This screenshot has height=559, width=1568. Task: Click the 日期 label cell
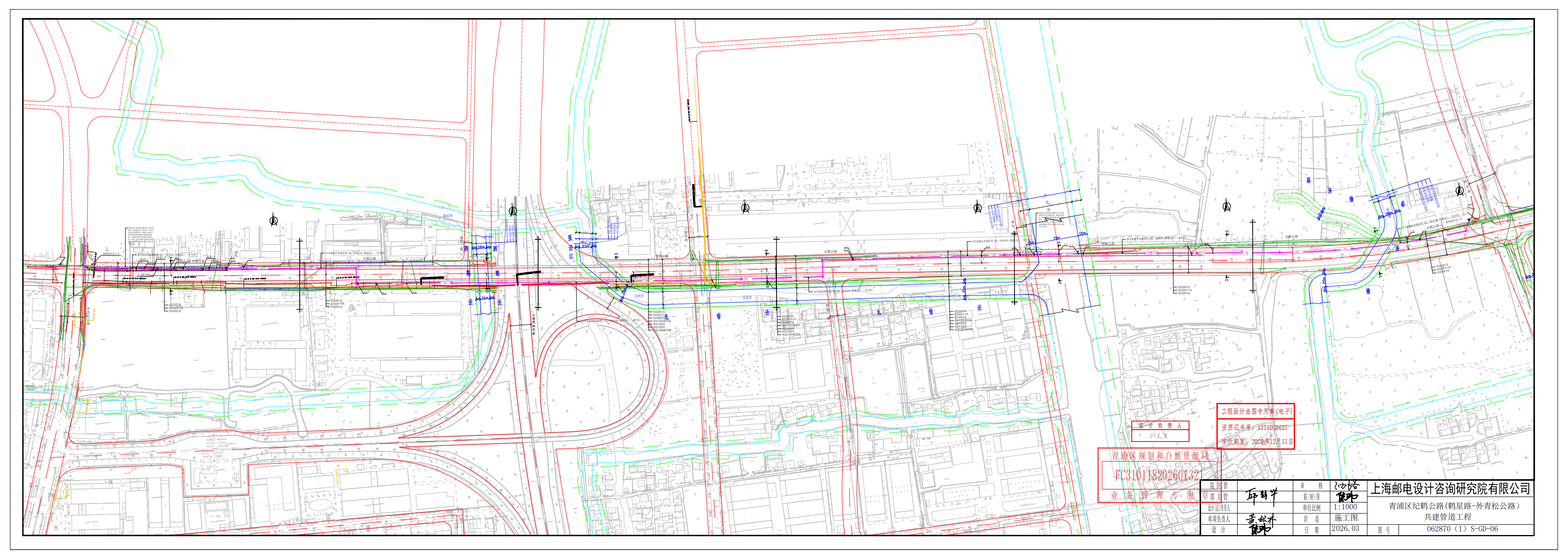coord(1311,530)
